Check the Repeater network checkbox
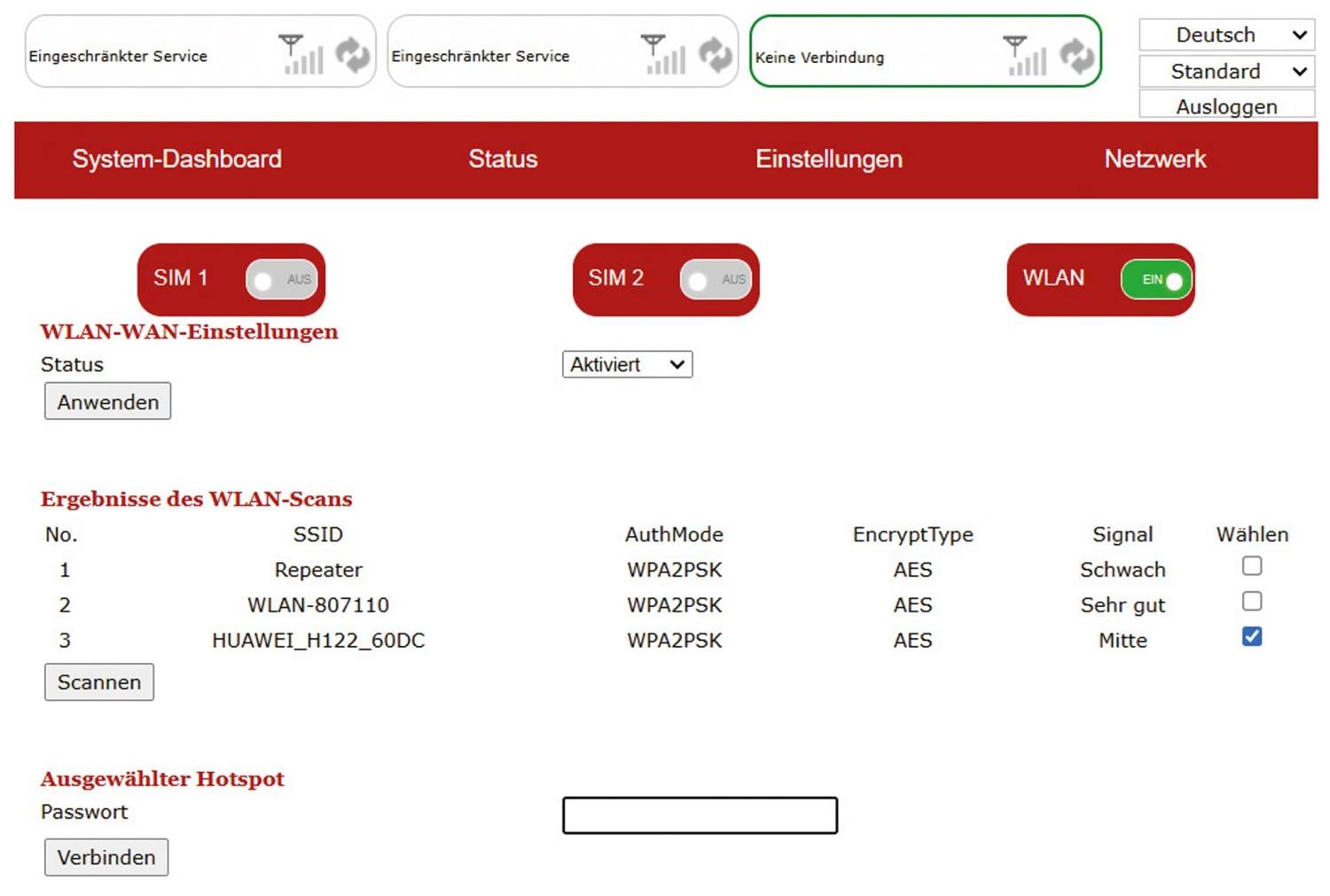Image resolution: width=1330 pixels, height=896 pixels. point(1252,565)
